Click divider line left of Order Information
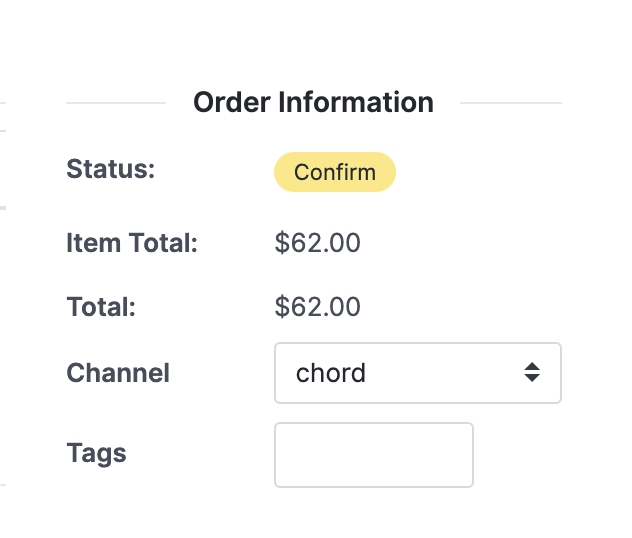Screen dimensions: 632x538 (x=115, y=102)
